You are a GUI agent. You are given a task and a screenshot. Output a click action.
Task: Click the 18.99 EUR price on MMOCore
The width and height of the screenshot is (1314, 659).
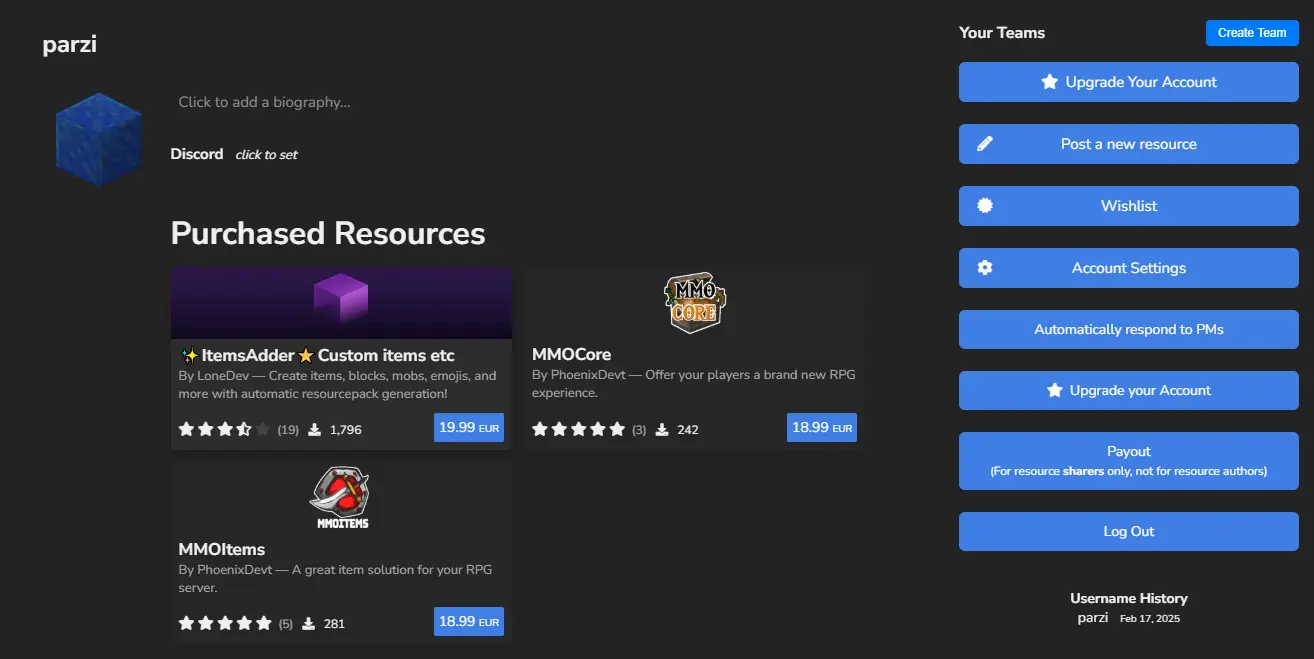click(x=822, y=427)
